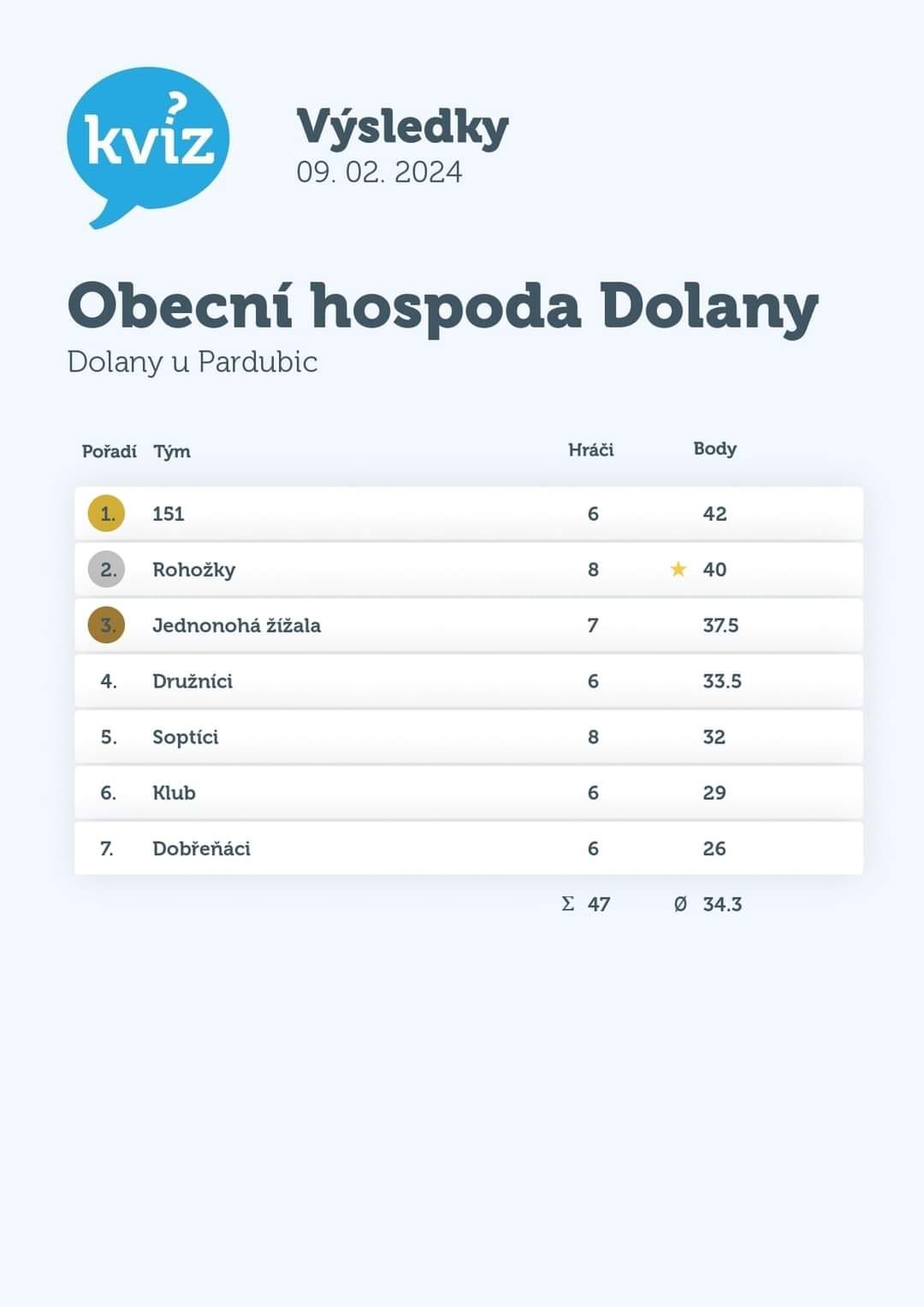Select team name Rohožky

click(x=193, y=570)
